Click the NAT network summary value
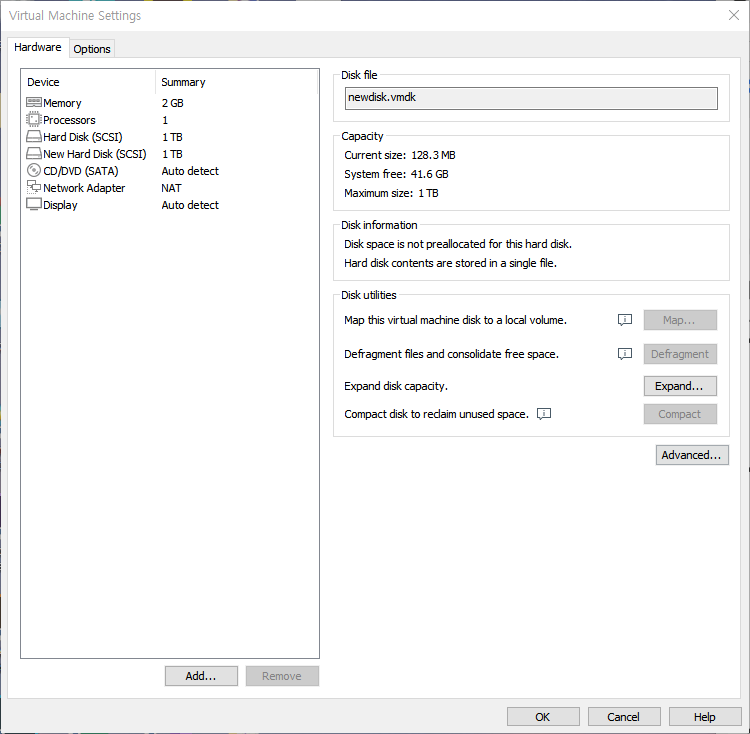This screenshot has width=750, height=734. point(171,188)
